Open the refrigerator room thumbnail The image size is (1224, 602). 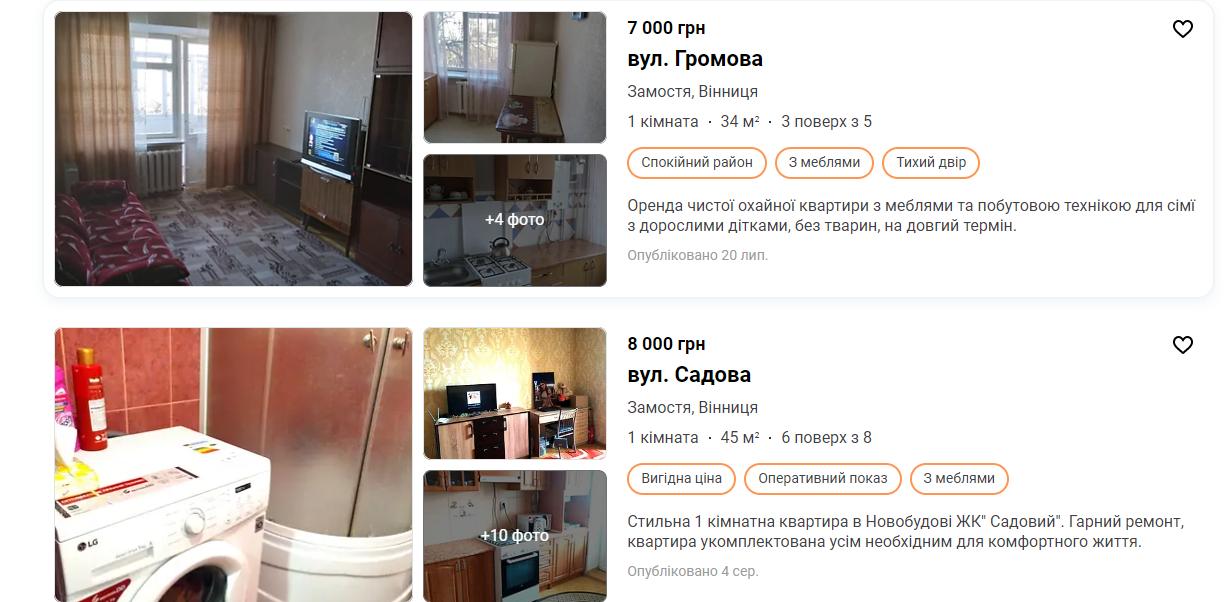coord(515,78)
